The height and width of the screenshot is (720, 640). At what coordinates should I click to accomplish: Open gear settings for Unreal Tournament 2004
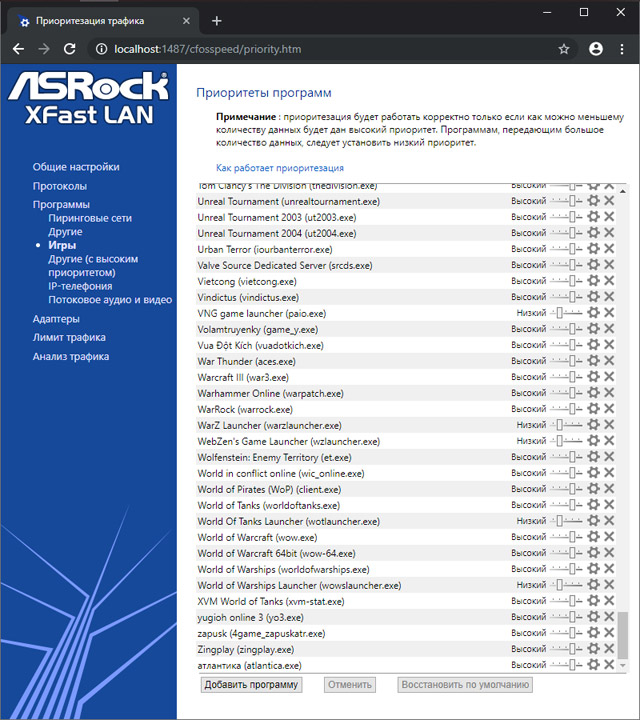click(x=594, y=233)
